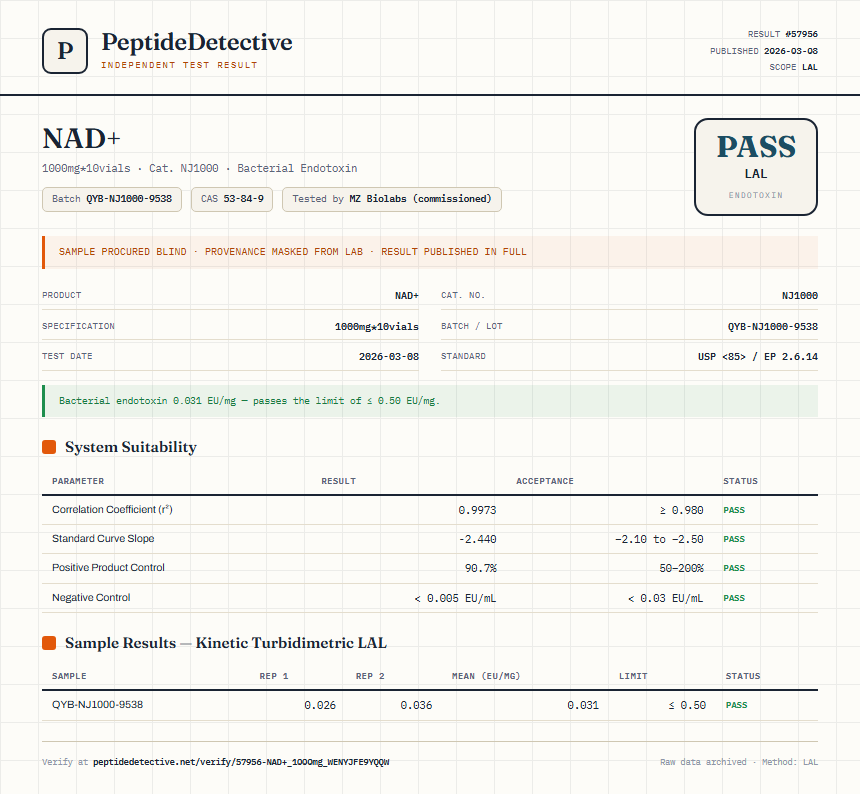Click the CAS 53-84-9 chip

click(232, 199)
